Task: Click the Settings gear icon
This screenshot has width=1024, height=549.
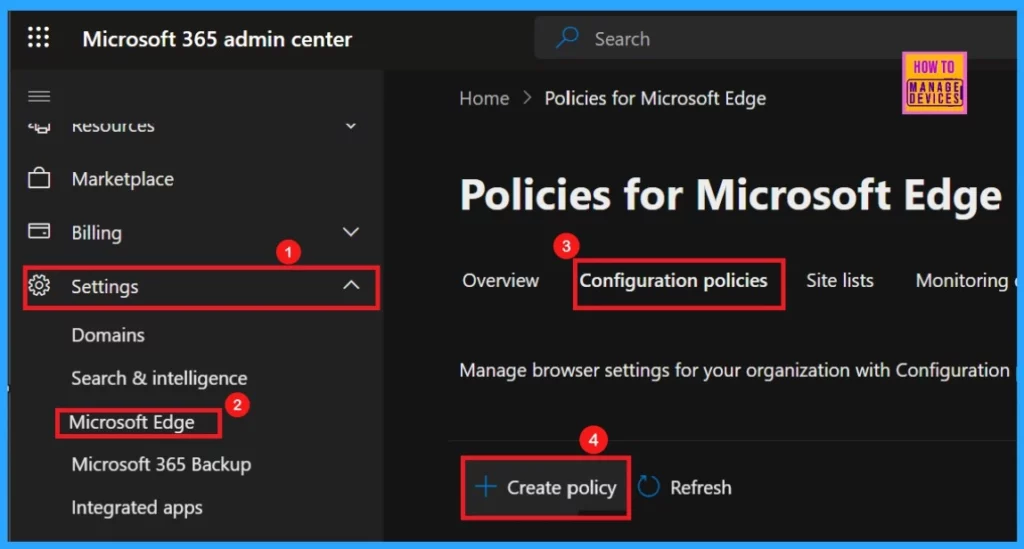Action: [x=39, y=285]
